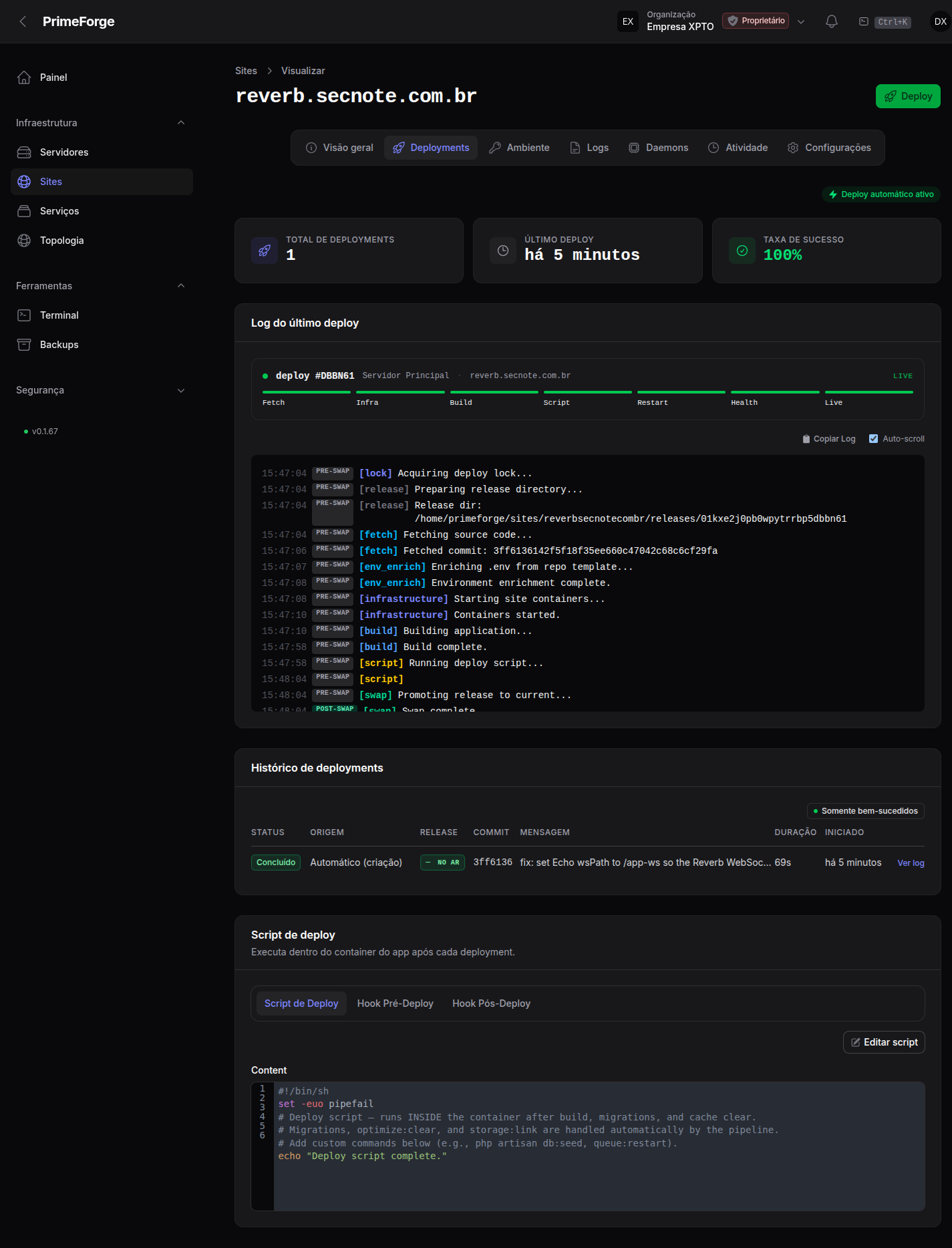
Task: Click the DX user avatar
Action: click(x=940, y=21)
